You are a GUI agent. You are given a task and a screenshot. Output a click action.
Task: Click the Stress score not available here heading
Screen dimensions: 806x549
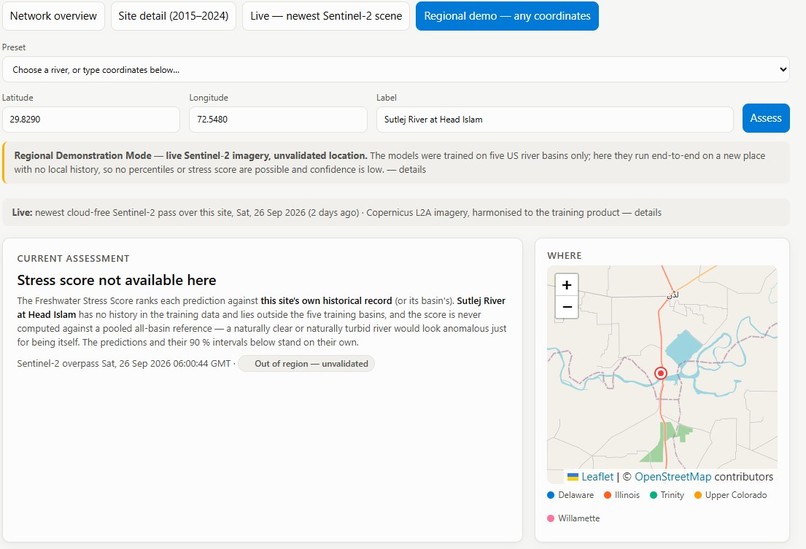click(117, 280)
